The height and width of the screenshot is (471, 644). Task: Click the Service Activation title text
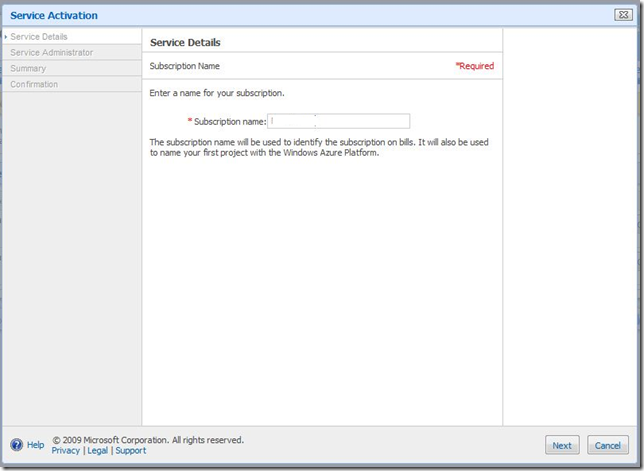(54, 16)
